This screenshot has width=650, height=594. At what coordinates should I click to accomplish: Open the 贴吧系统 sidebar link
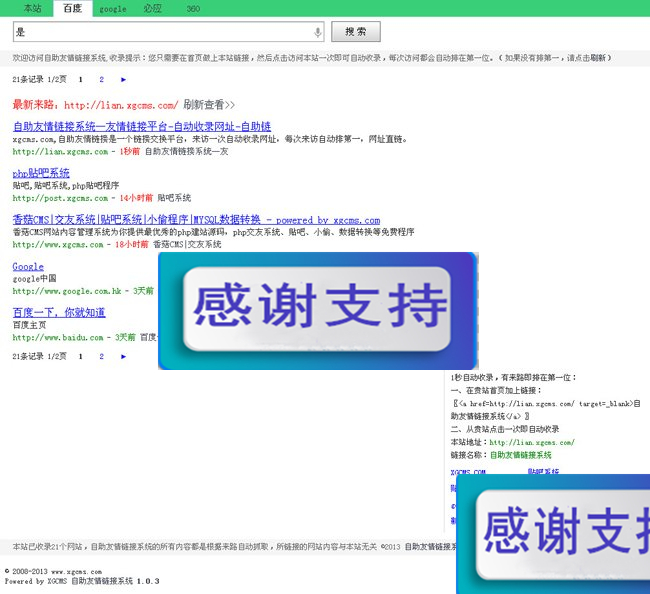click(x=543, y=471)
